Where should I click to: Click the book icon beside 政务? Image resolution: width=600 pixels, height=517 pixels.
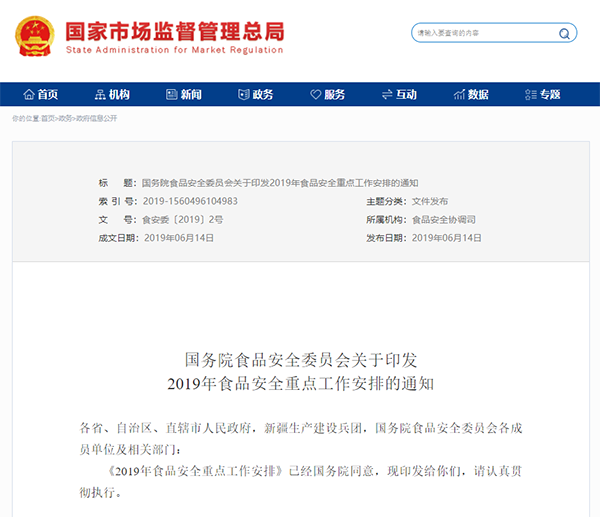click(244, 94)
